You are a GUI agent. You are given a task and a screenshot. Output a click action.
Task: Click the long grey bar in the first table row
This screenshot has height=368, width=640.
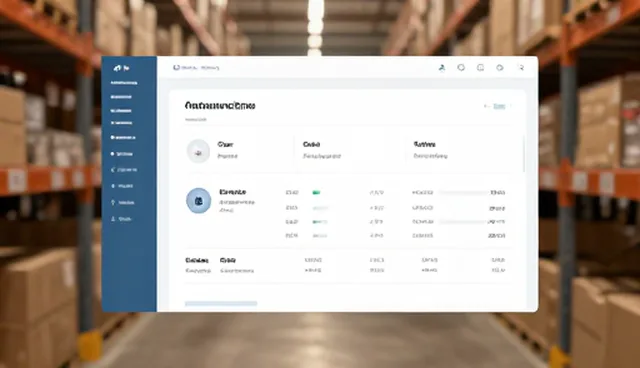[x=464, y=193]
